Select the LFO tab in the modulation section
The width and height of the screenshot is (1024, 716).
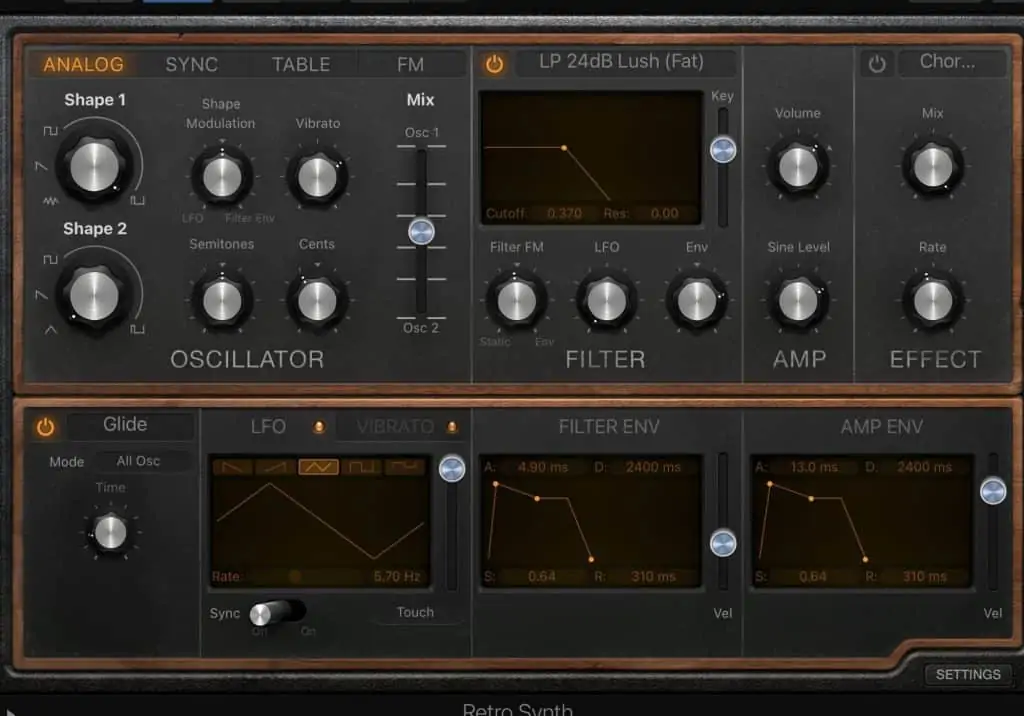pyautogui.click(x=268, y=427)
